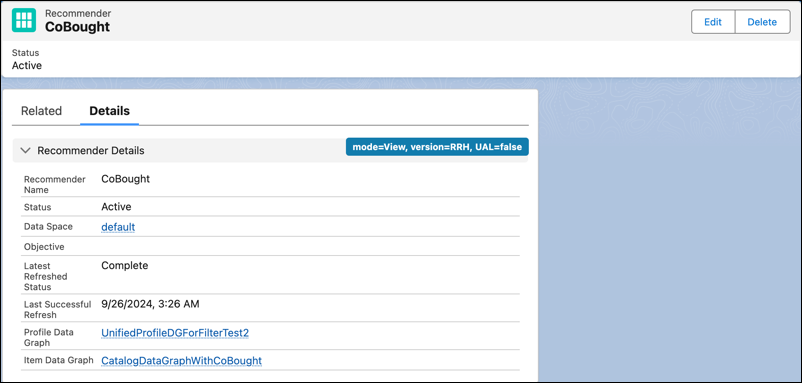Screen dimensions: 802x383
Task: Click the Complete refreshed status value
Action: click(x=125, y=266)
